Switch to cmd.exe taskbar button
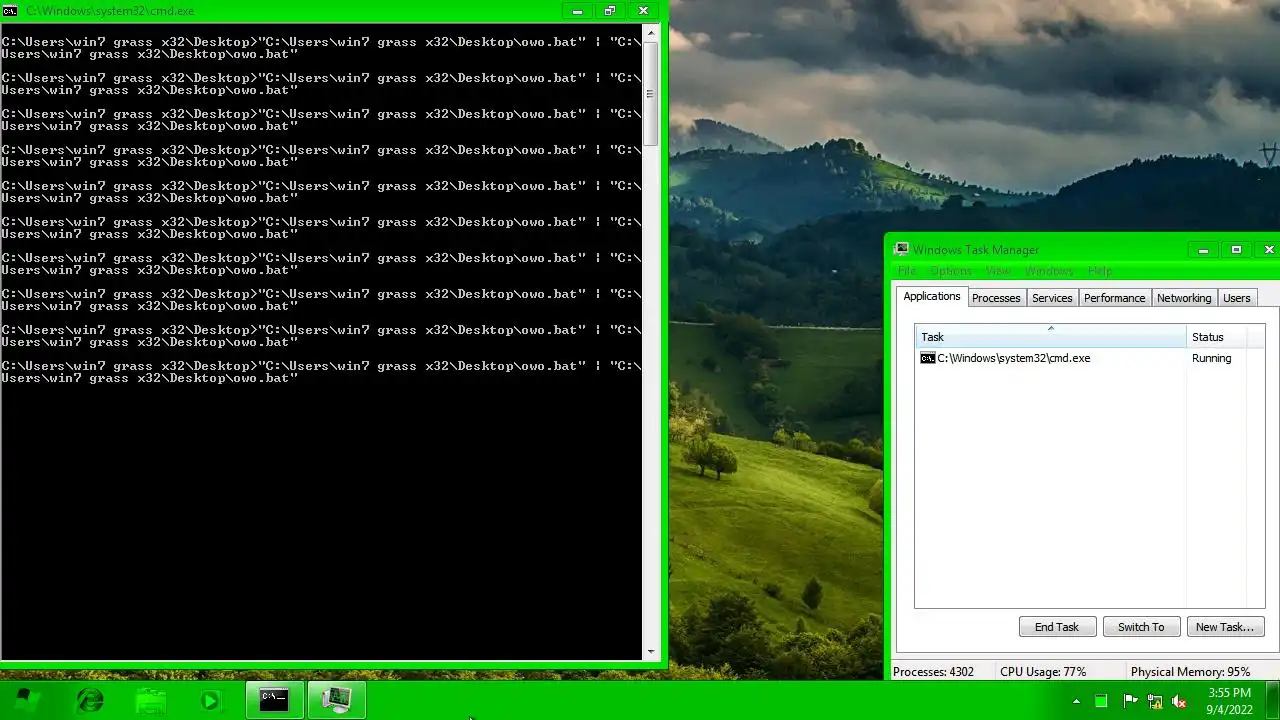The image size is (1280, 720). 275,700
